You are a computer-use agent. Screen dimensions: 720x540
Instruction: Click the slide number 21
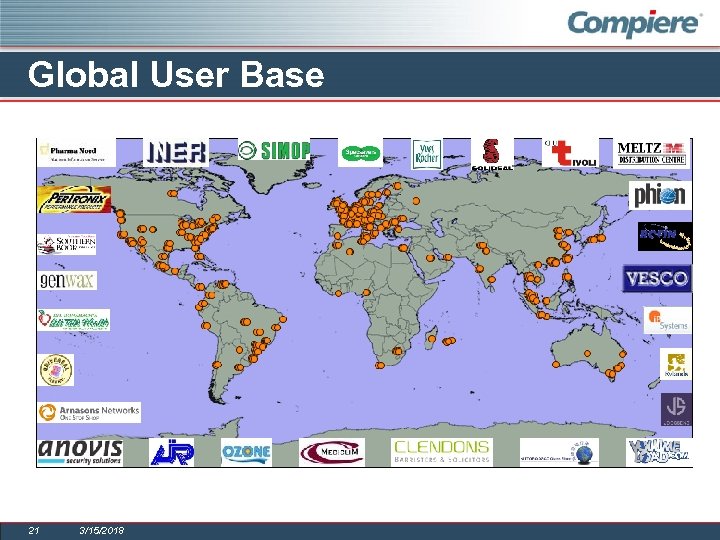[34, 530]
